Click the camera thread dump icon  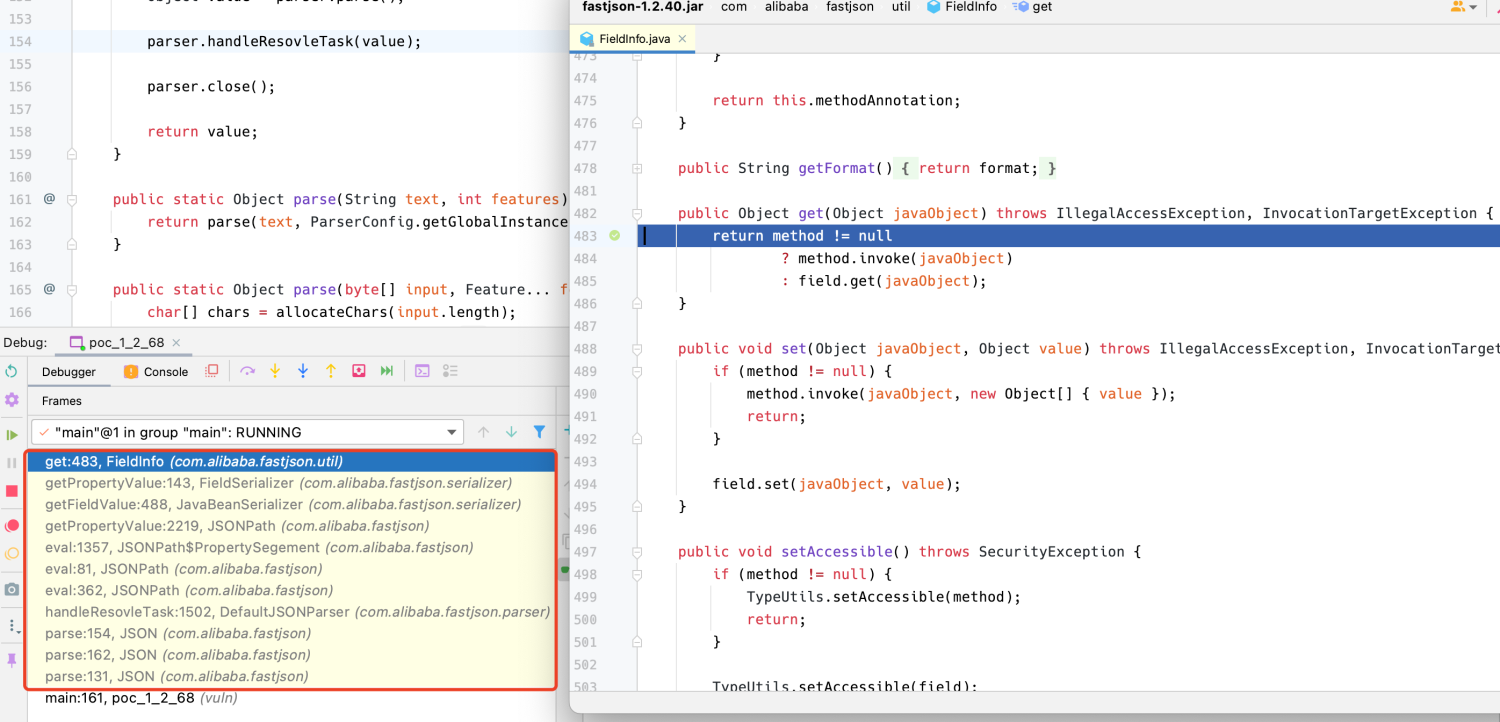pos(11,590)
